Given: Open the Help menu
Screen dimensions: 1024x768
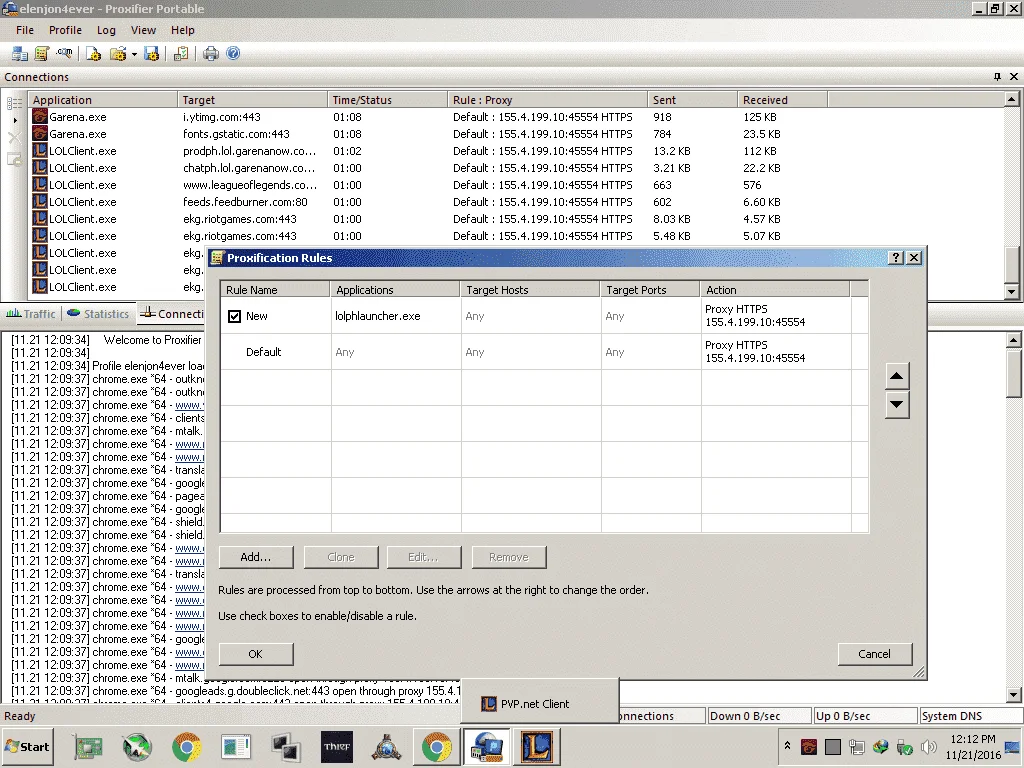Looking at the screenshot, I should (x=183, y=30).
